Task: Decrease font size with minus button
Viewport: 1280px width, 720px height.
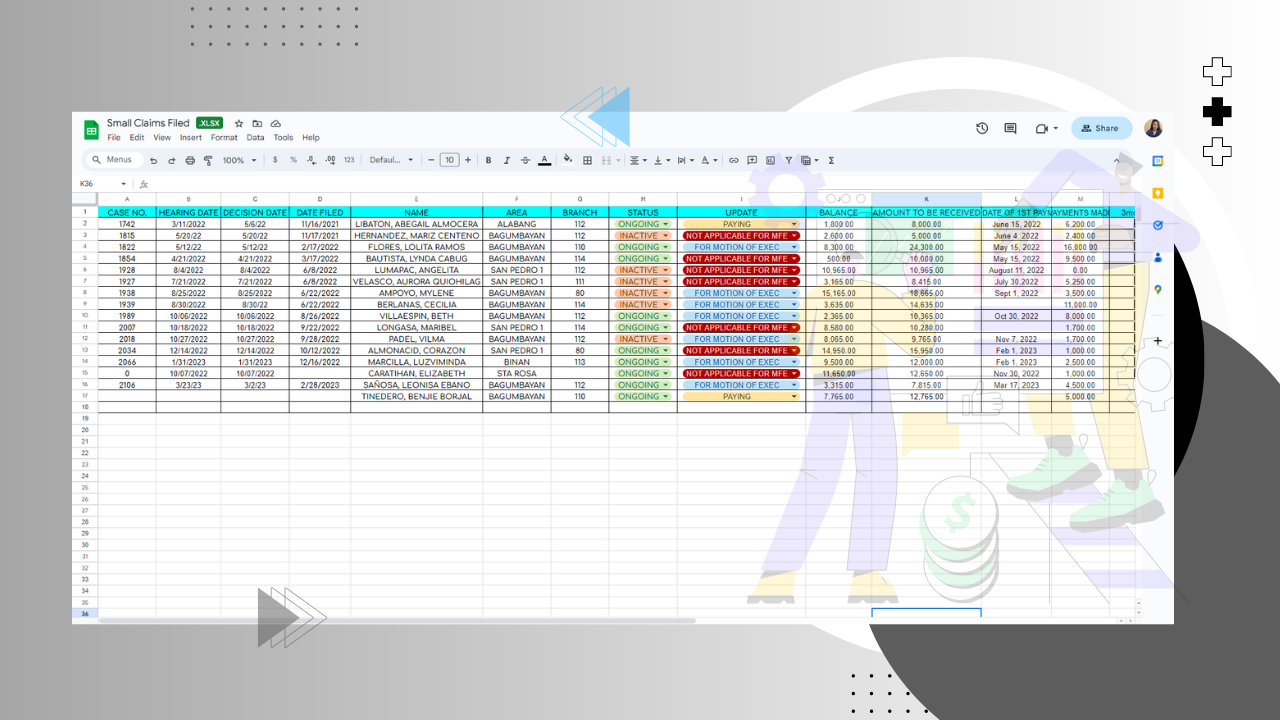Action: click(x=431, y=160)
